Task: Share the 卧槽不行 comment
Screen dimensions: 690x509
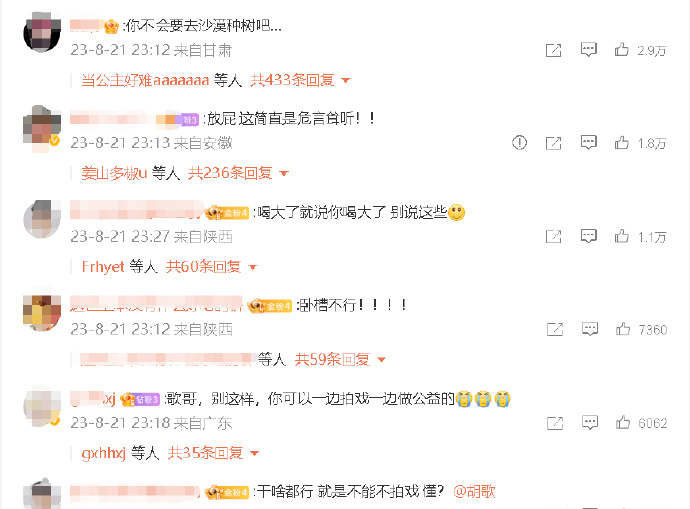Action: coord(554,329)
